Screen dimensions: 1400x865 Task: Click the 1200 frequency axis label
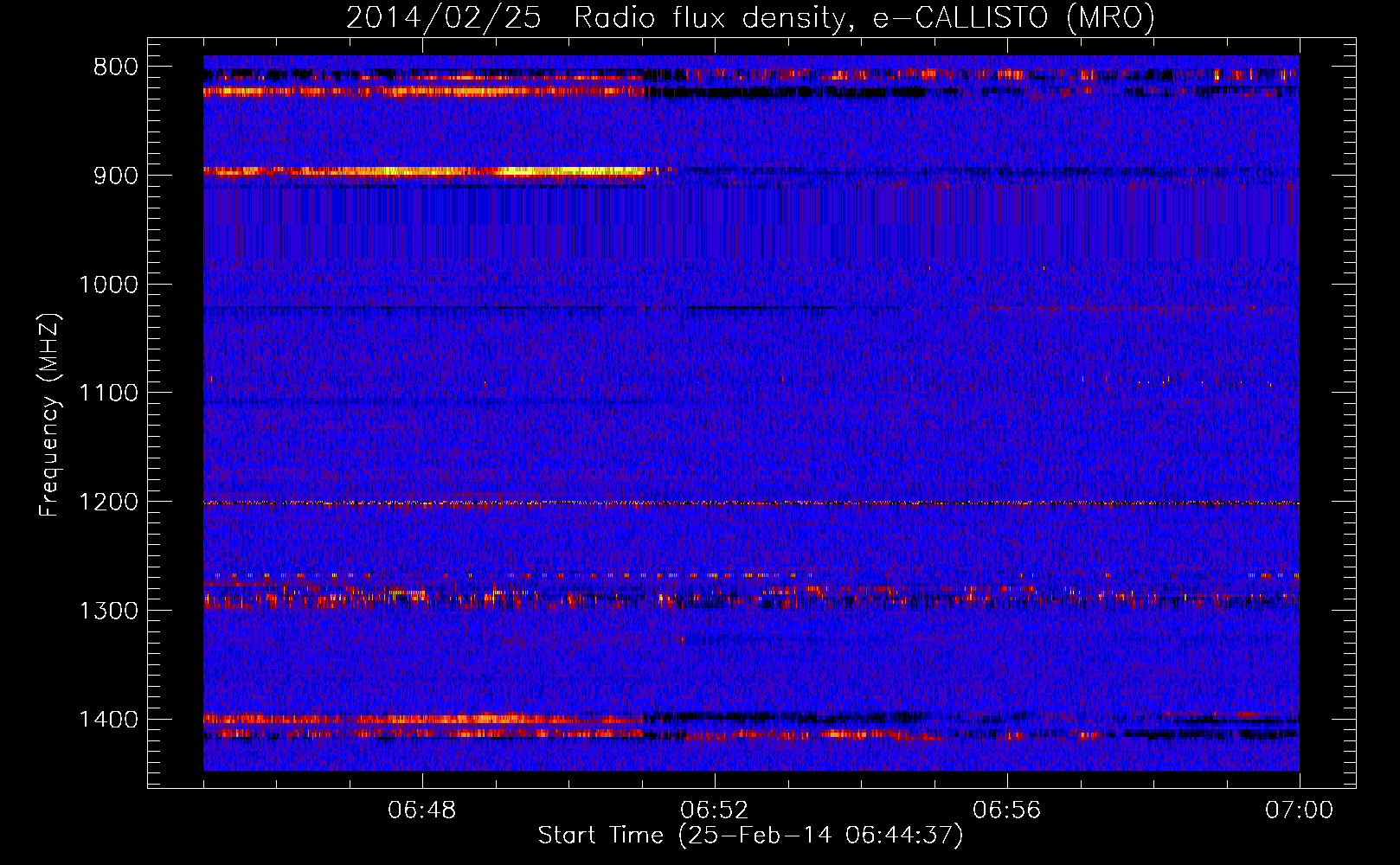[108, 503]
